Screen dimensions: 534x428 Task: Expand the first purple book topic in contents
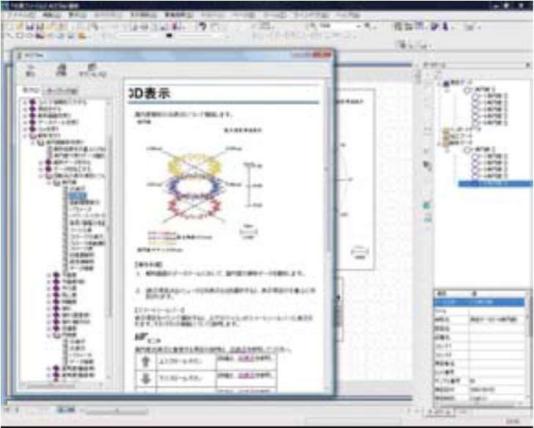pos(25,102)
